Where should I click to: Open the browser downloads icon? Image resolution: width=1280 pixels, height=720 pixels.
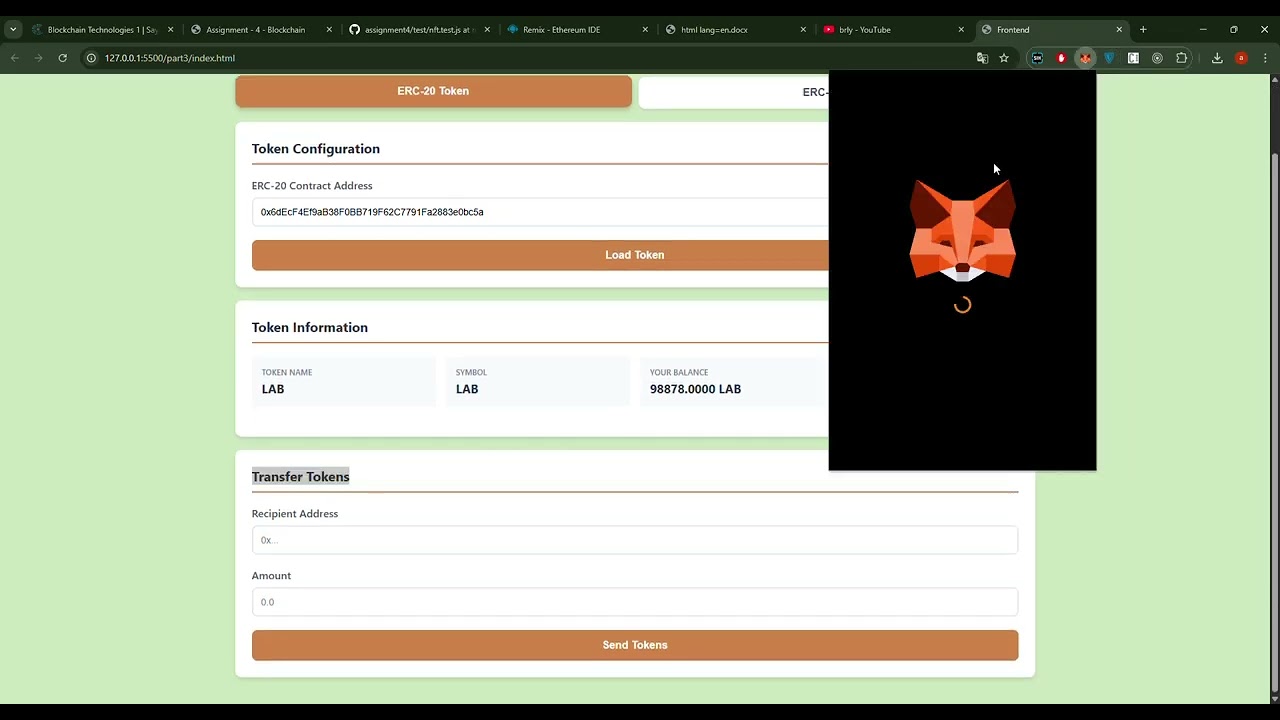click(1217, 58)
